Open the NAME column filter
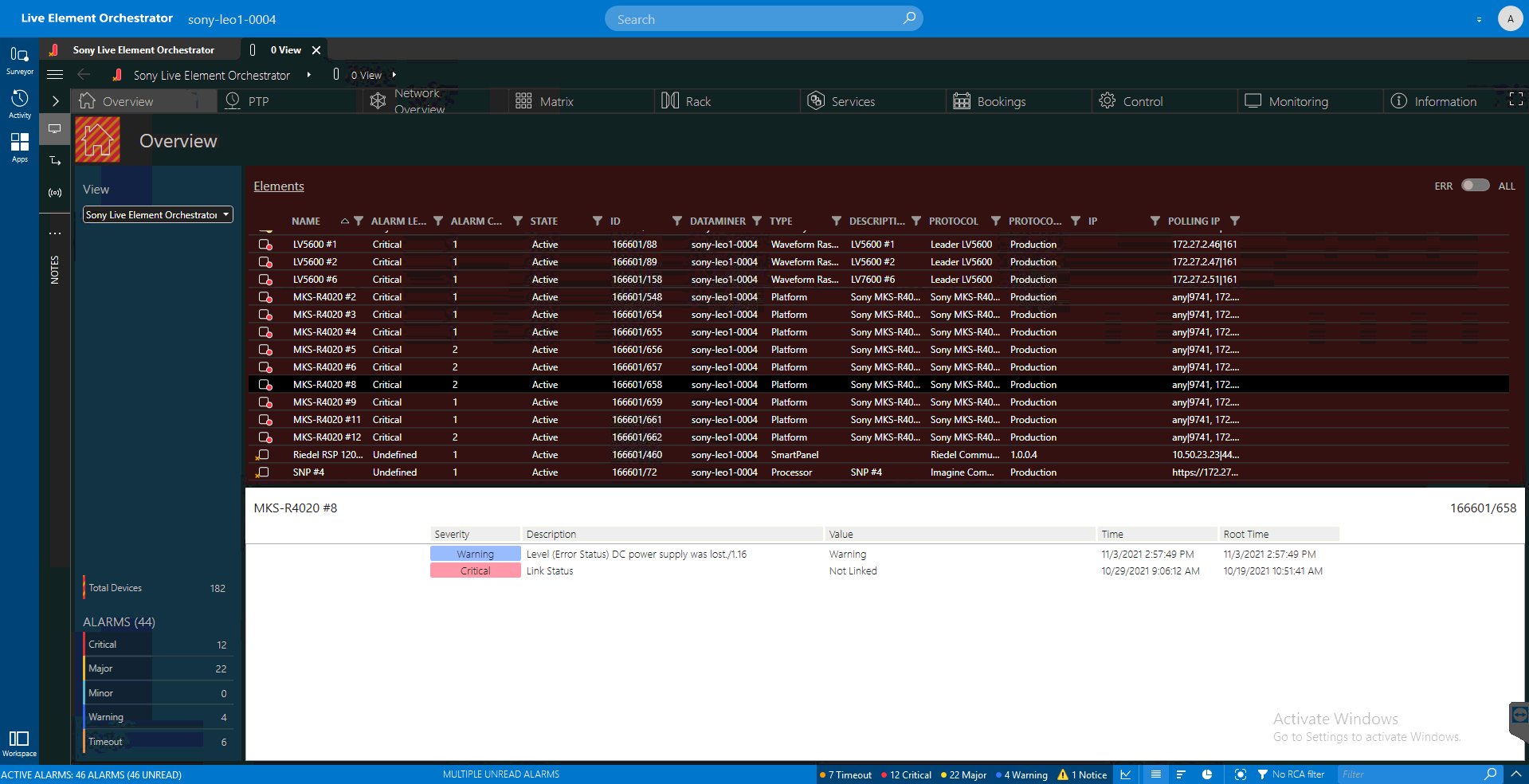The image size is (1529, 784). click(x=359, y=221)
